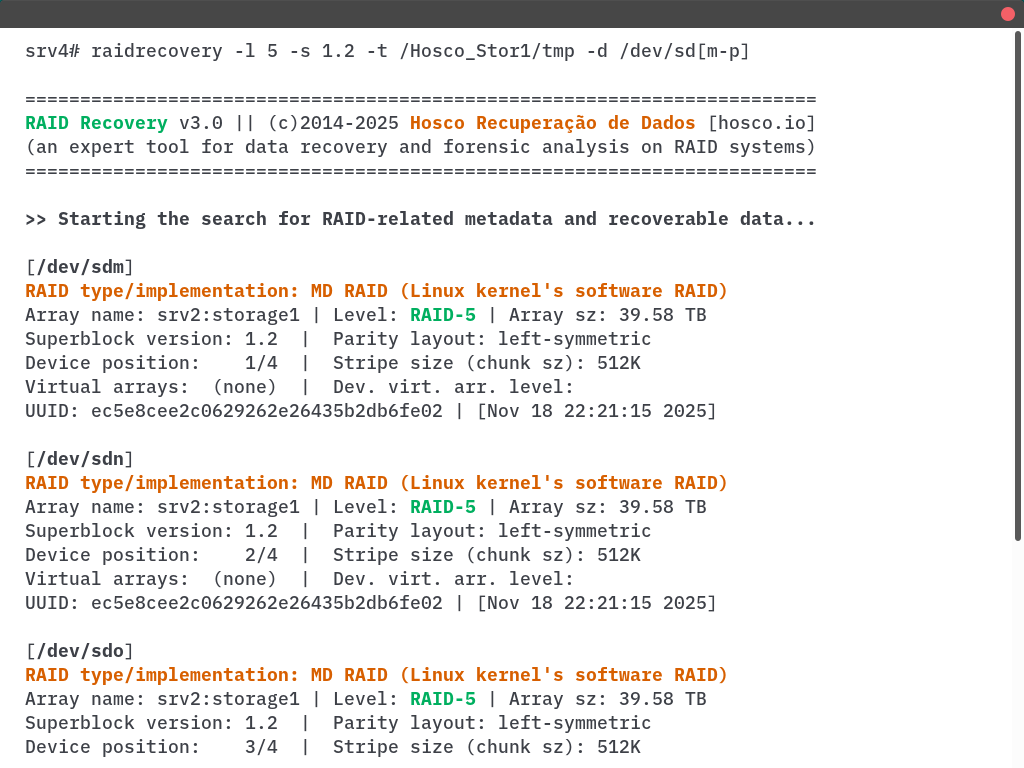The height and width of the screenshot is (768, 1024).
Task: Click the timestamp under the /dev/sdm UUID
Action: (596, 411)
